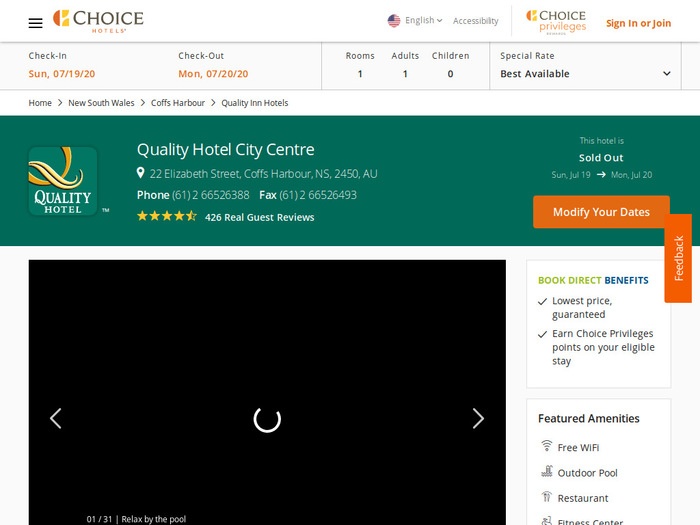Click Sign In or Join
Screen dimensions: 700x525
(x=638, y=23)
